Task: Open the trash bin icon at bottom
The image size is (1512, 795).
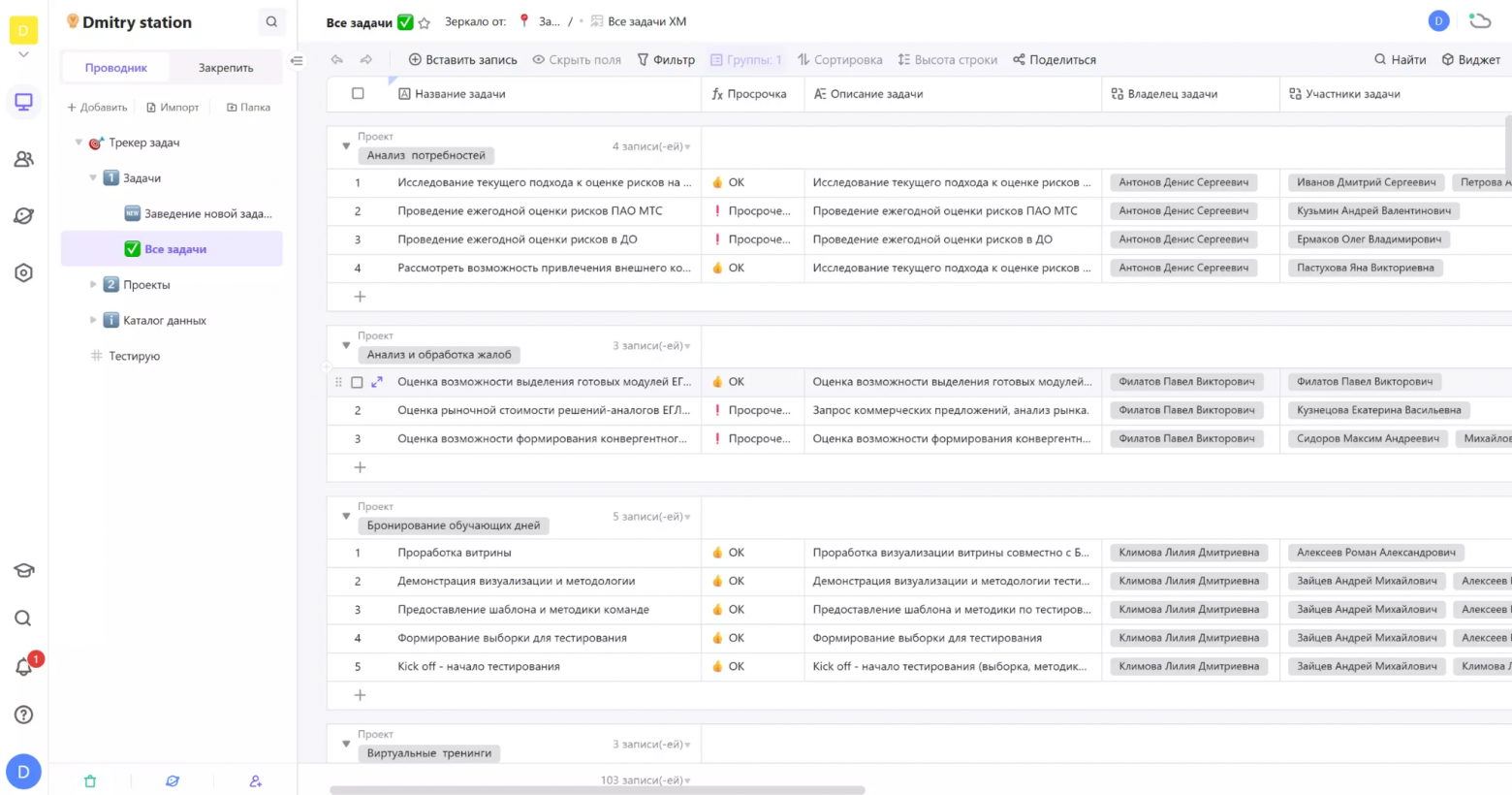Action: pos(90,781)
